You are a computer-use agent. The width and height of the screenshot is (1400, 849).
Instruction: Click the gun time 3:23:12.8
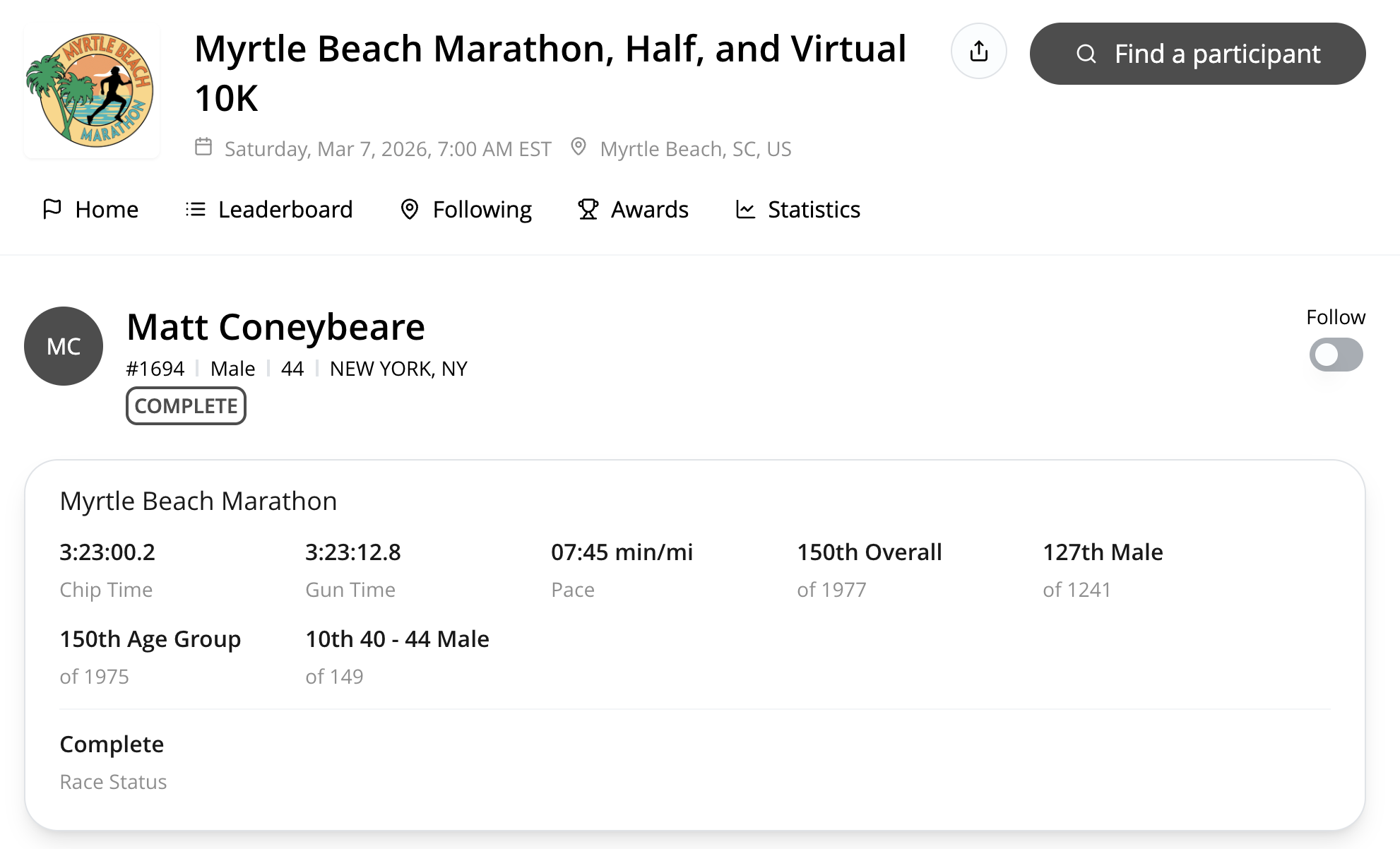click(353, 552)
